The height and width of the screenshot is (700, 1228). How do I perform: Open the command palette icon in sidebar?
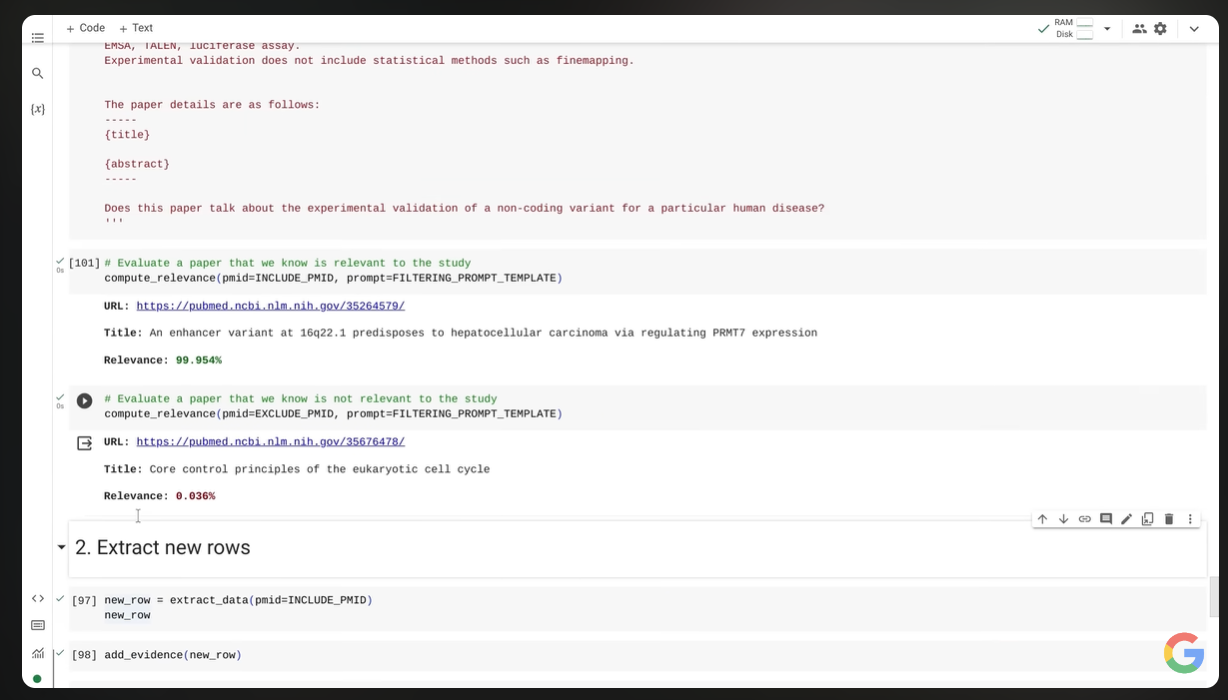click(38, 625)
